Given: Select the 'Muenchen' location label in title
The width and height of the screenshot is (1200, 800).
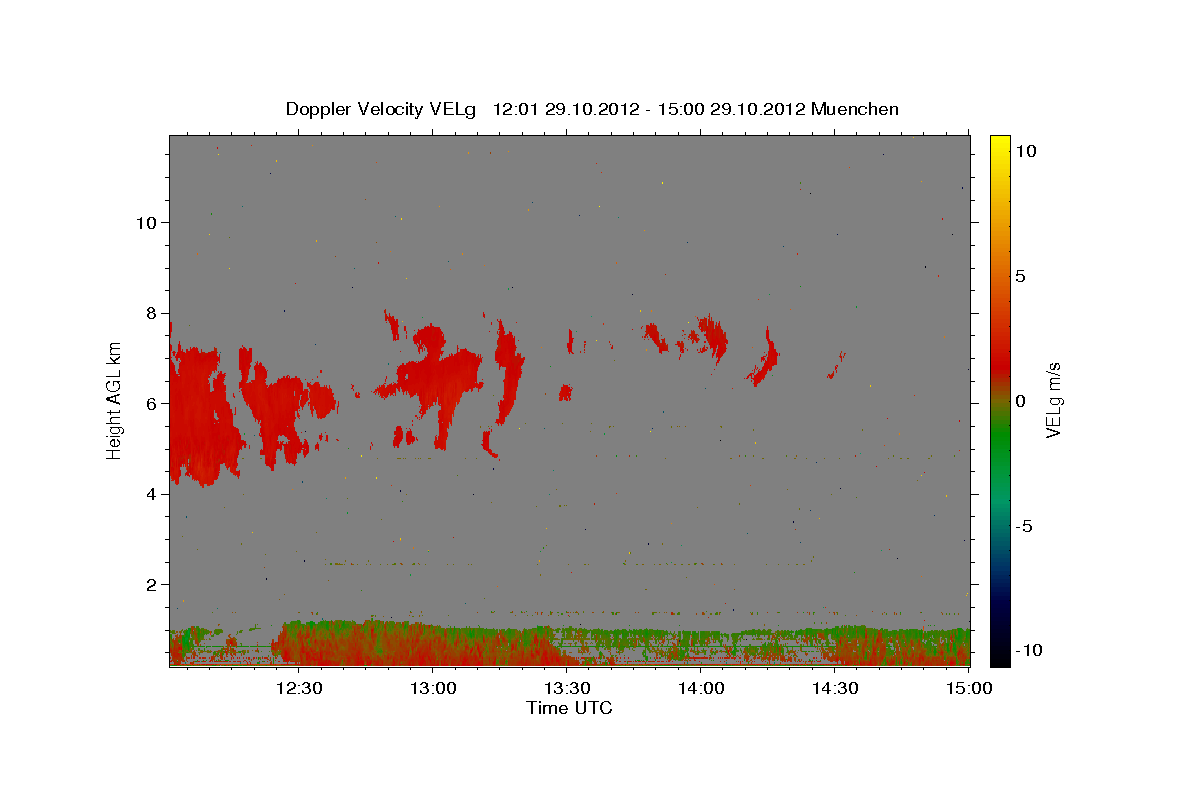Looking at the screenshot, I should tap(855, 109).
